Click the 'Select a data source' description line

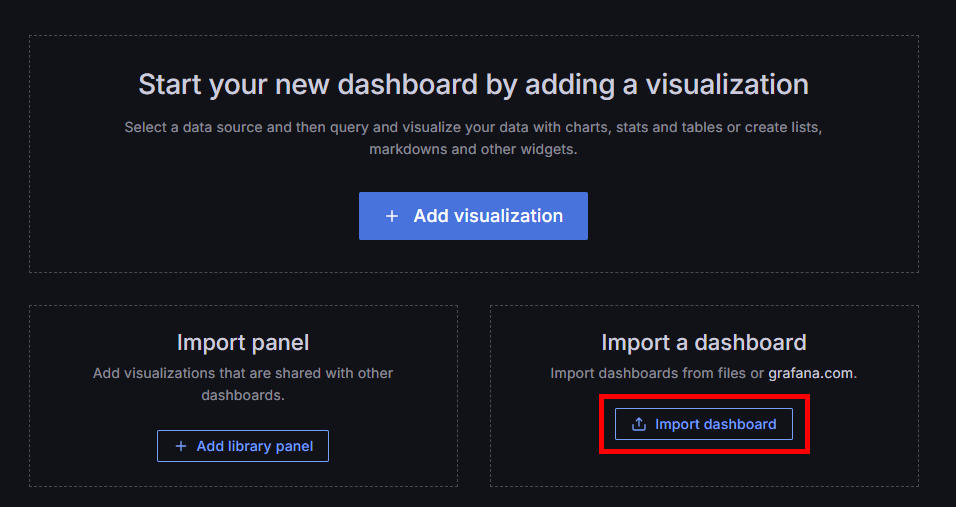point(473,128)
